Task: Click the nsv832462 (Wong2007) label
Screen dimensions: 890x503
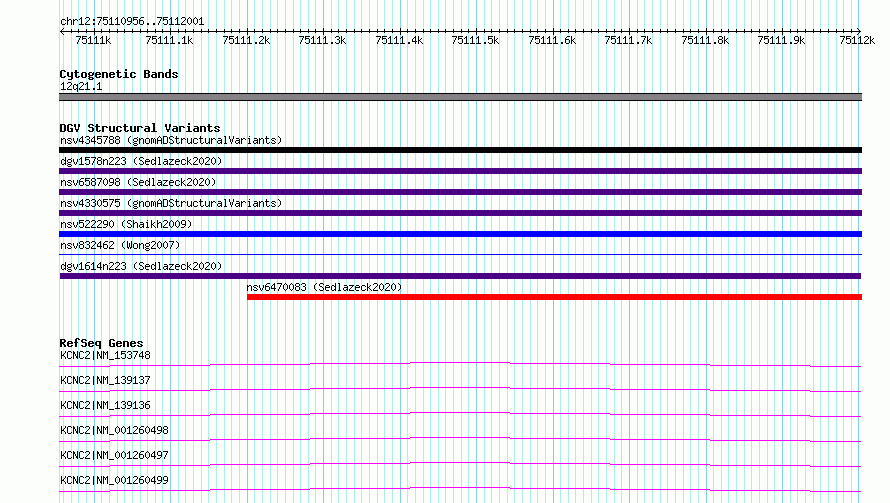Action: tap(120, 245)
